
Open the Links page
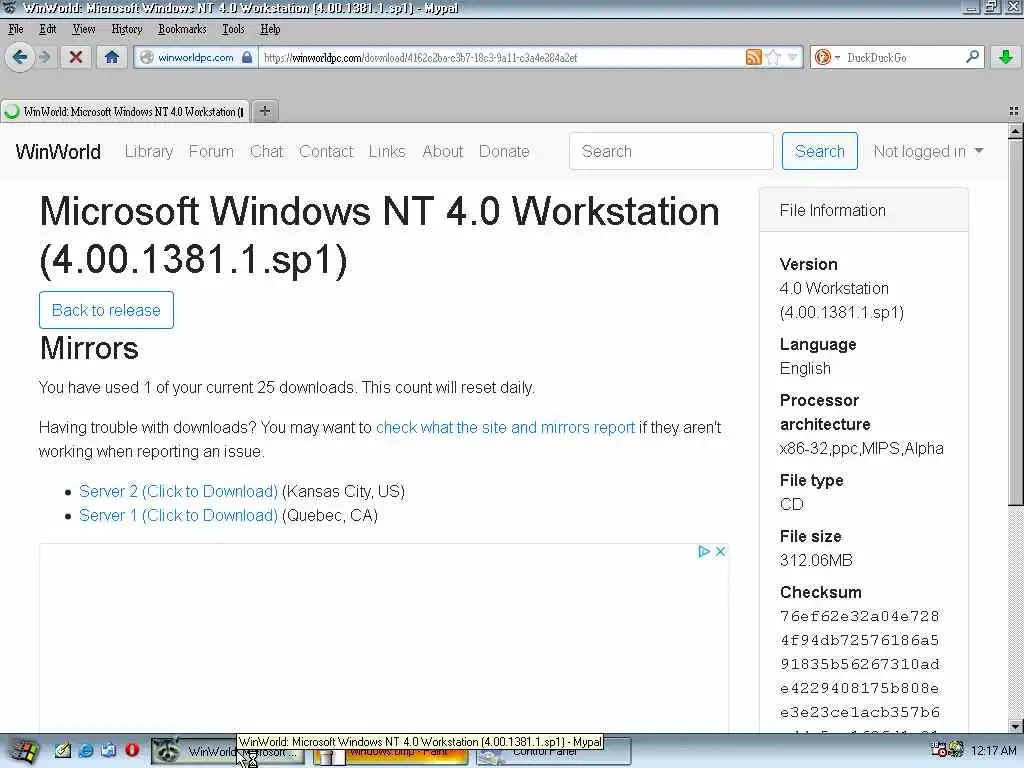click(x=387, y=152)
